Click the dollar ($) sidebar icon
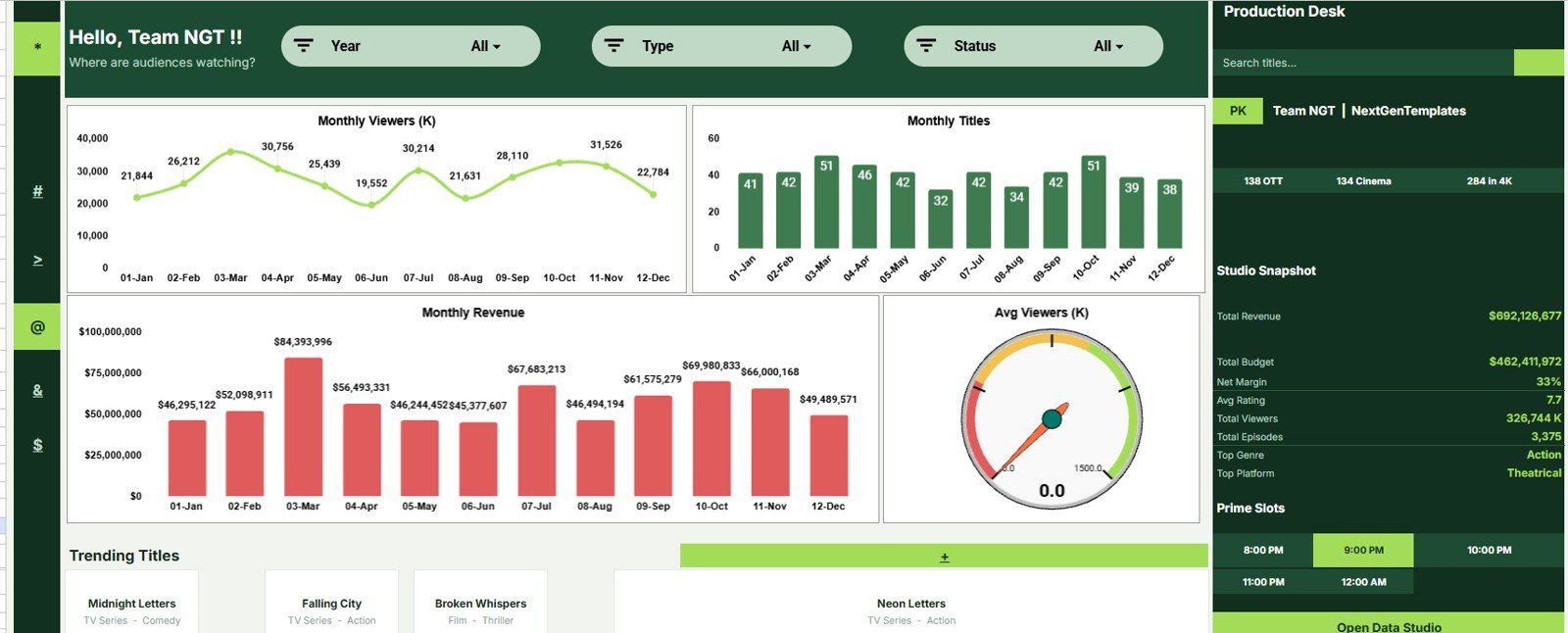 pos(37,444)
